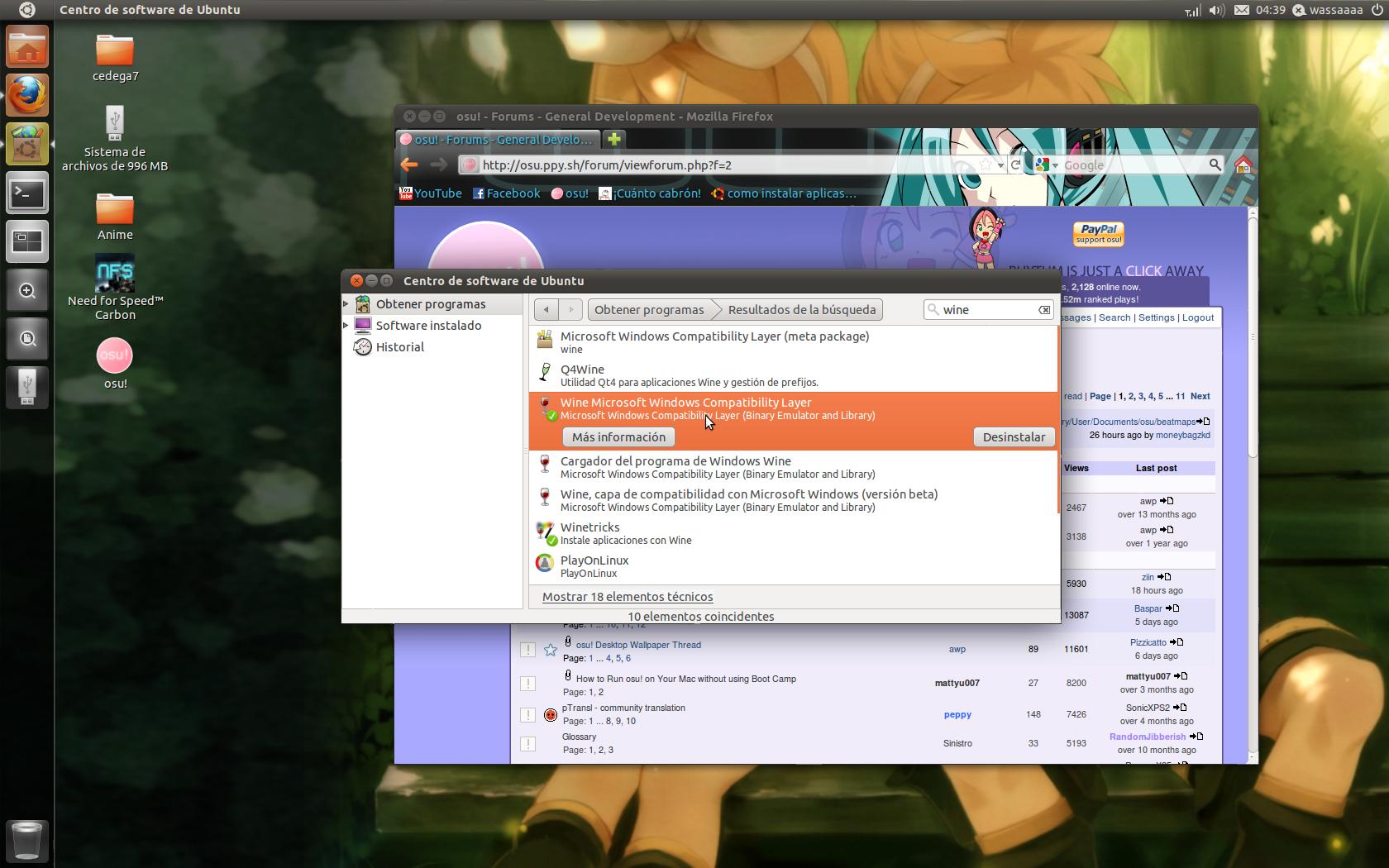The width and height of the screenshot is (1389, 868).
Task: Launch Need for Speed Carbon desktop icon
Action: [115, 288]
